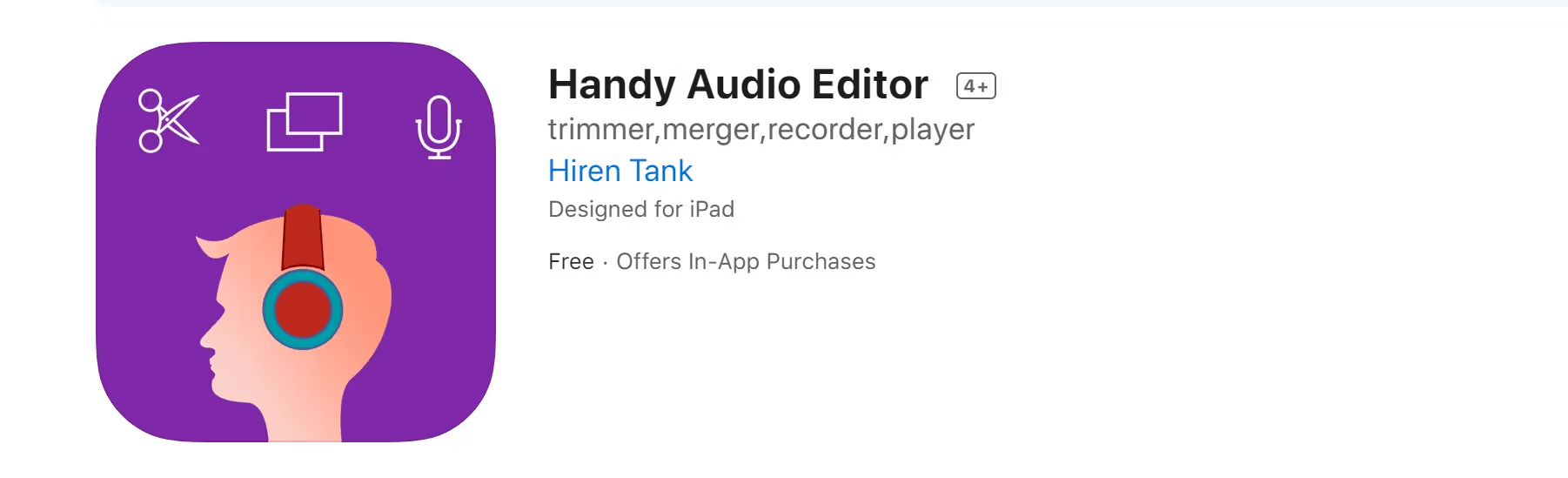Click Offers In-App Purchases text

click(x=746, y=261)
